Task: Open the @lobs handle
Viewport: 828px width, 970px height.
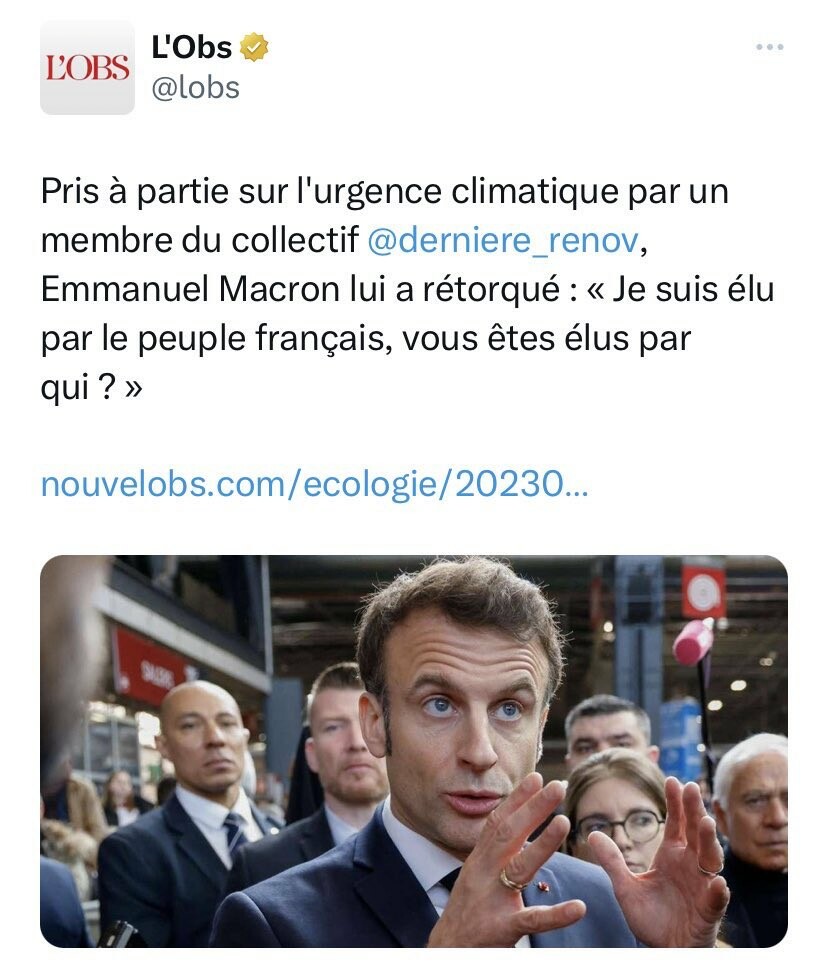Action: coord(195,88)
